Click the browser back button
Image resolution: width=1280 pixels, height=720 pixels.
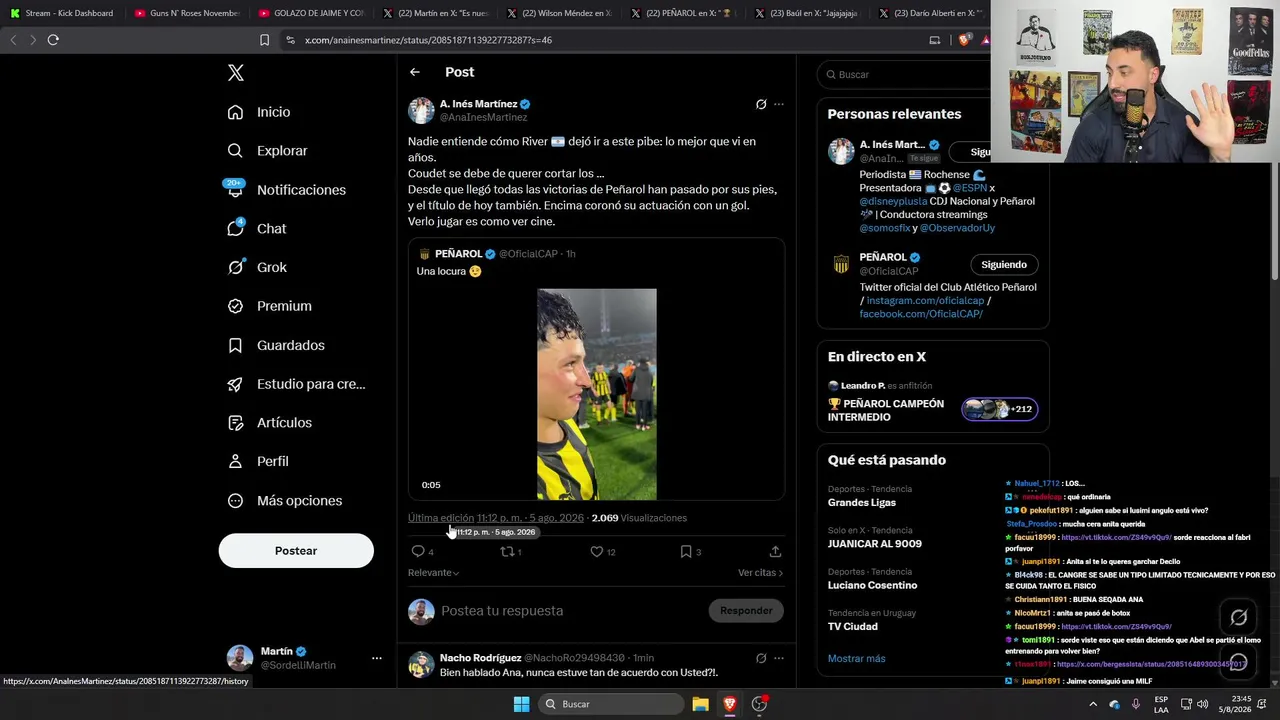tap(13, 40)
